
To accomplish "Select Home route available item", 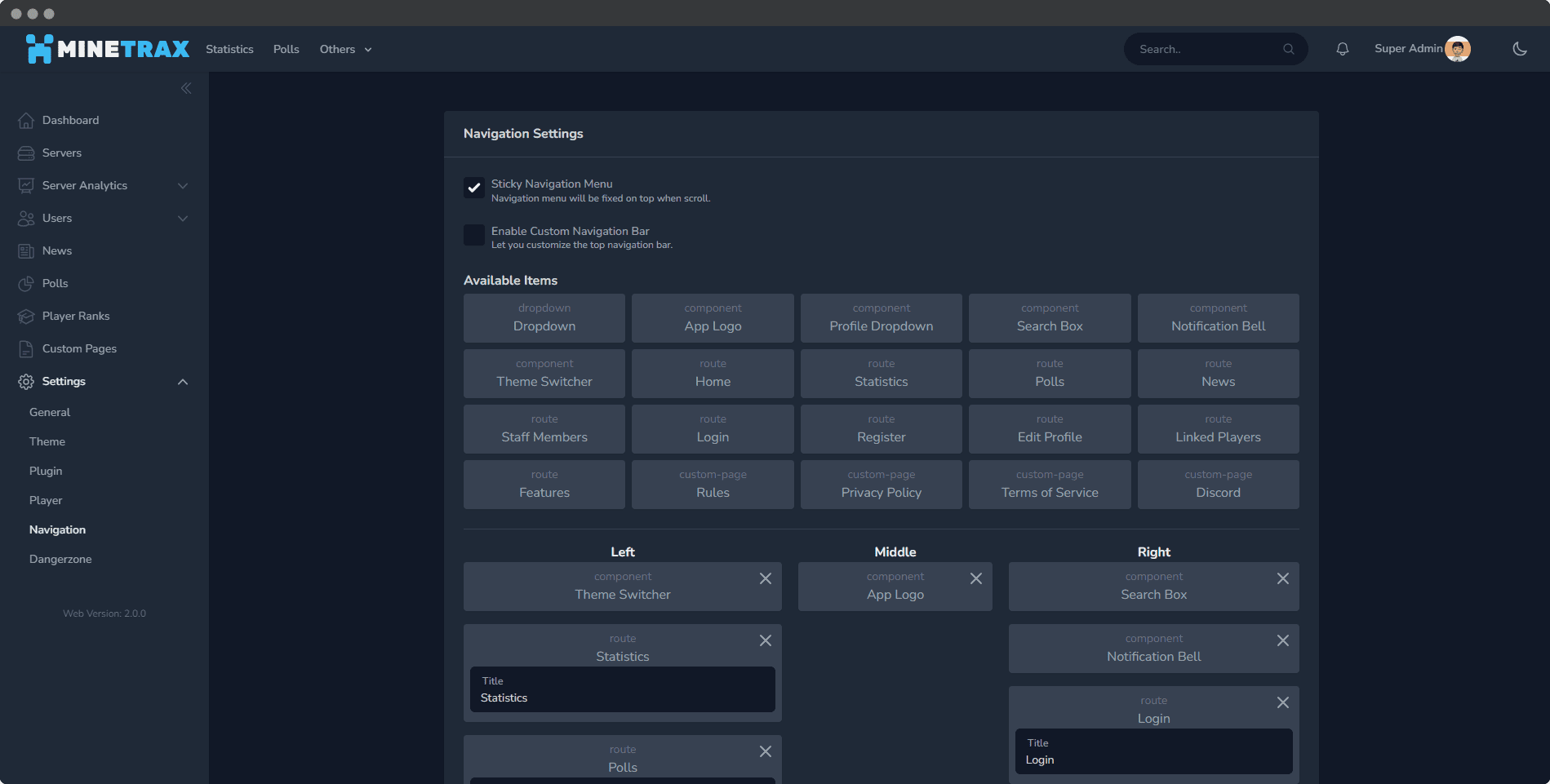I will (x=713, y=374).
